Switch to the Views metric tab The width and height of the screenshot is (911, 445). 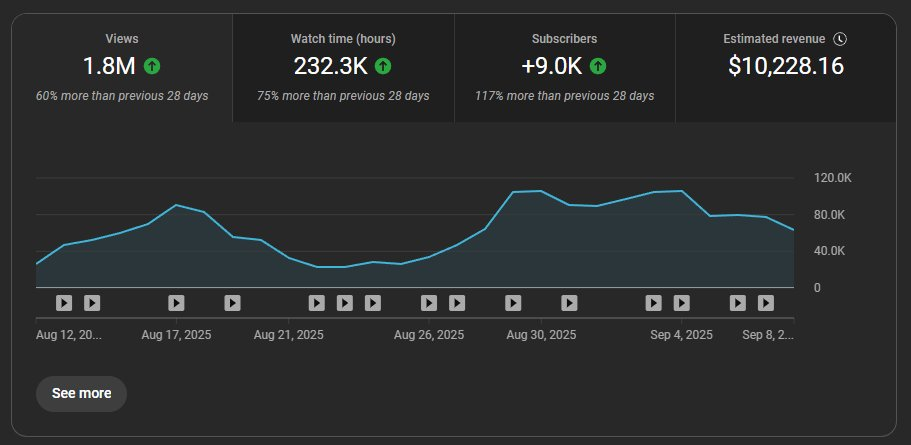click(122, 68)
